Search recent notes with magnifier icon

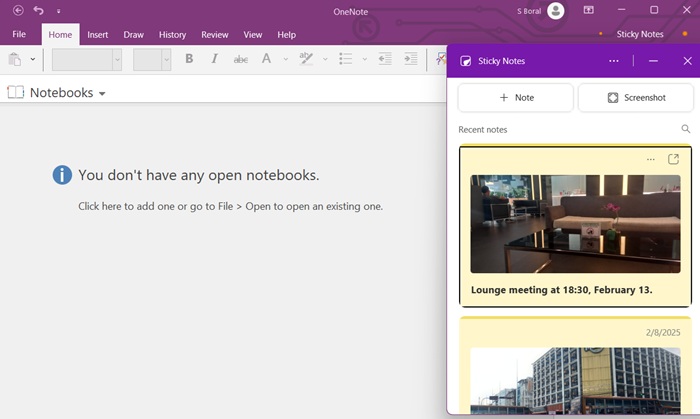(685, 129)
